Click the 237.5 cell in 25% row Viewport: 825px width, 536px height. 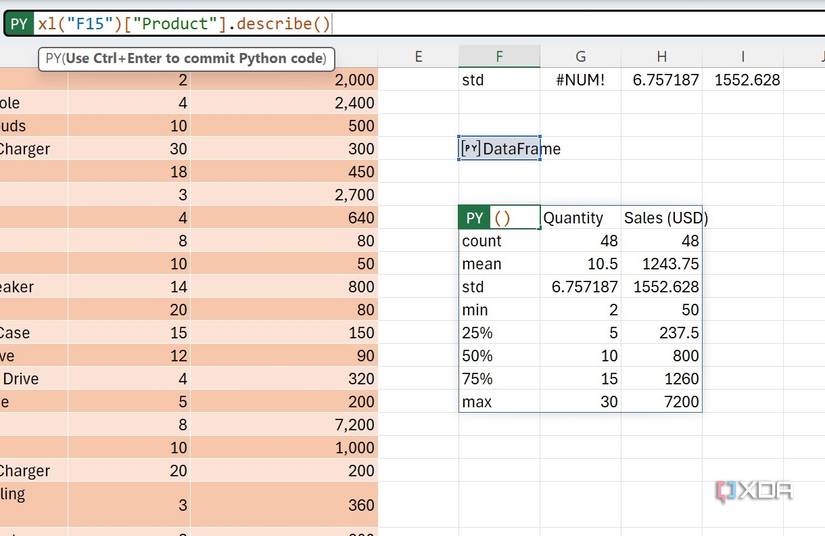click(661, 332)
